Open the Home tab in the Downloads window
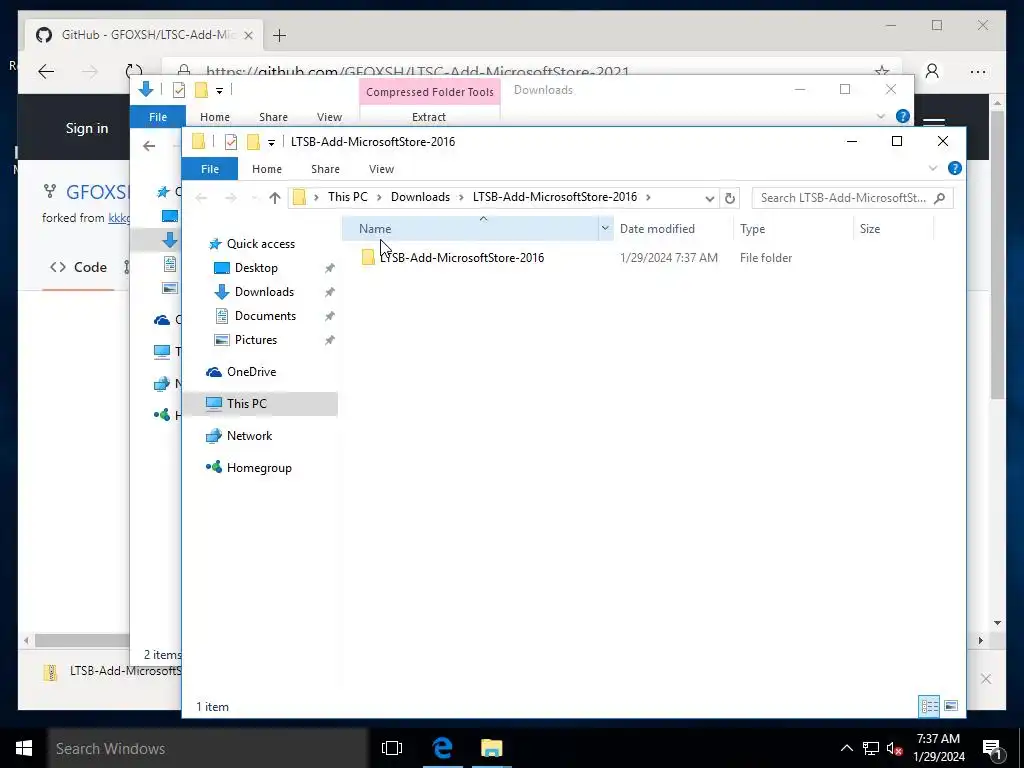 pos(215,117)
